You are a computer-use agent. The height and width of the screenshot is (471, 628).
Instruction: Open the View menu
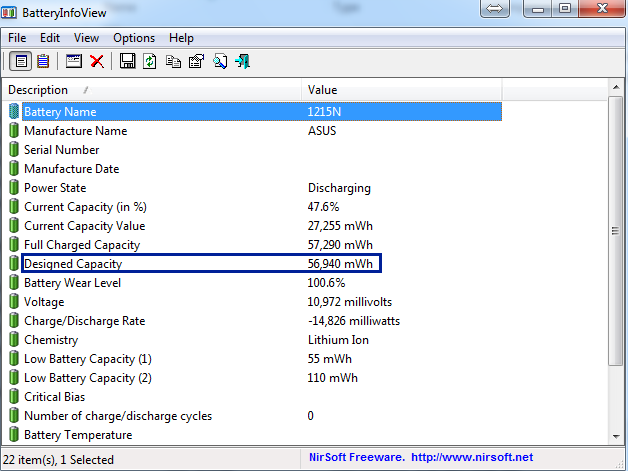[x=86, y=38]
